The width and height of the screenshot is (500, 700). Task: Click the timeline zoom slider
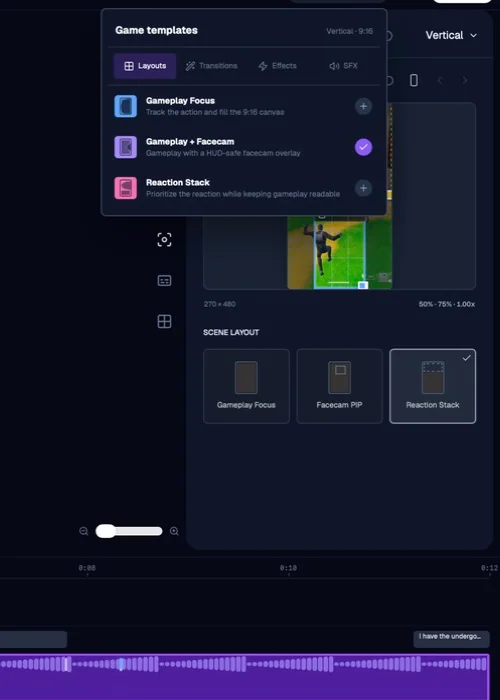(129, 531)
